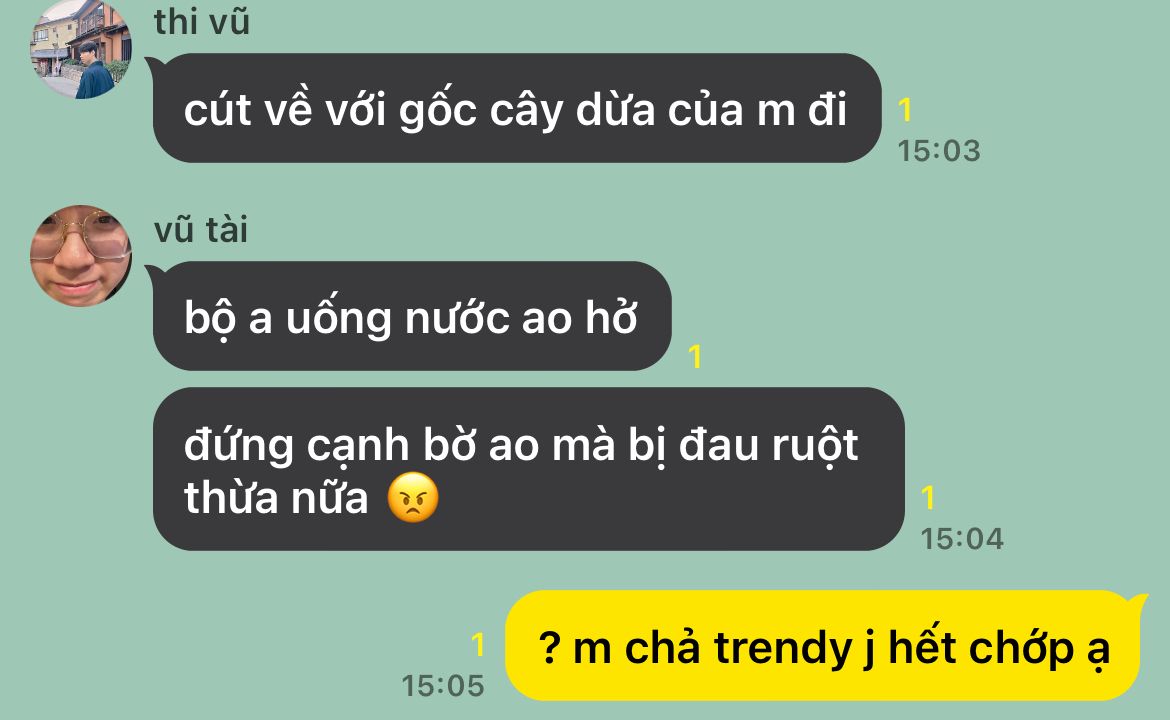
Task: Click read count beside the 15:03 message
Action: [905, 110]
